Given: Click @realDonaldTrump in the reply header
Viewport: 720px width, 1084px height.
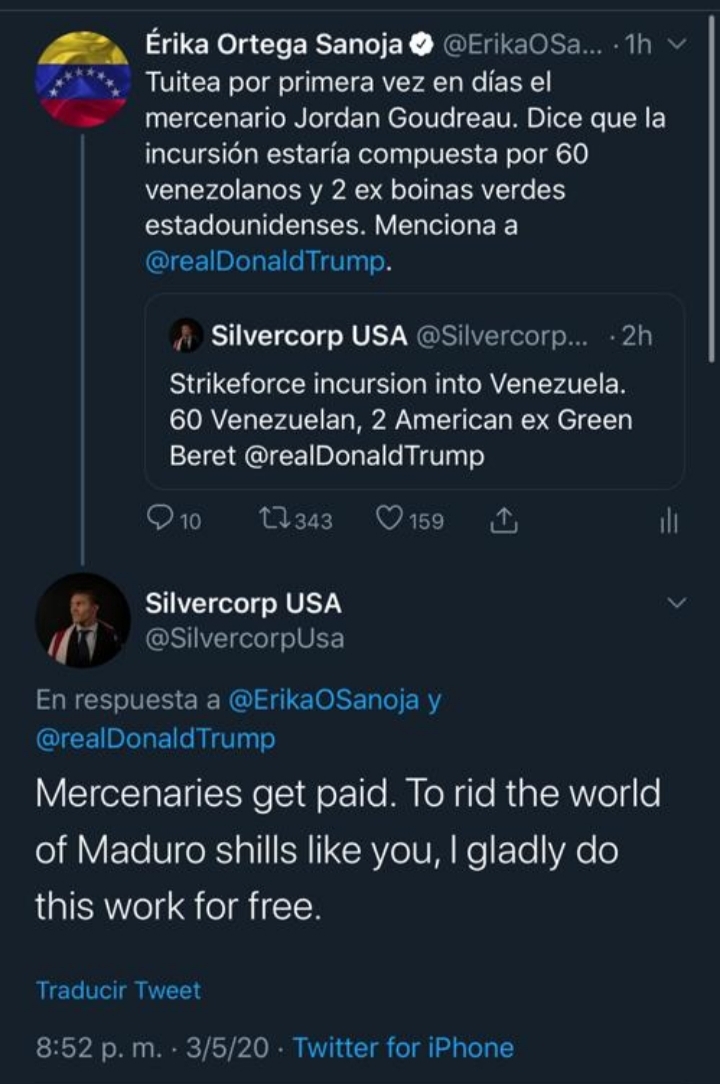Looking at the screenshot, I should (155, 739).
